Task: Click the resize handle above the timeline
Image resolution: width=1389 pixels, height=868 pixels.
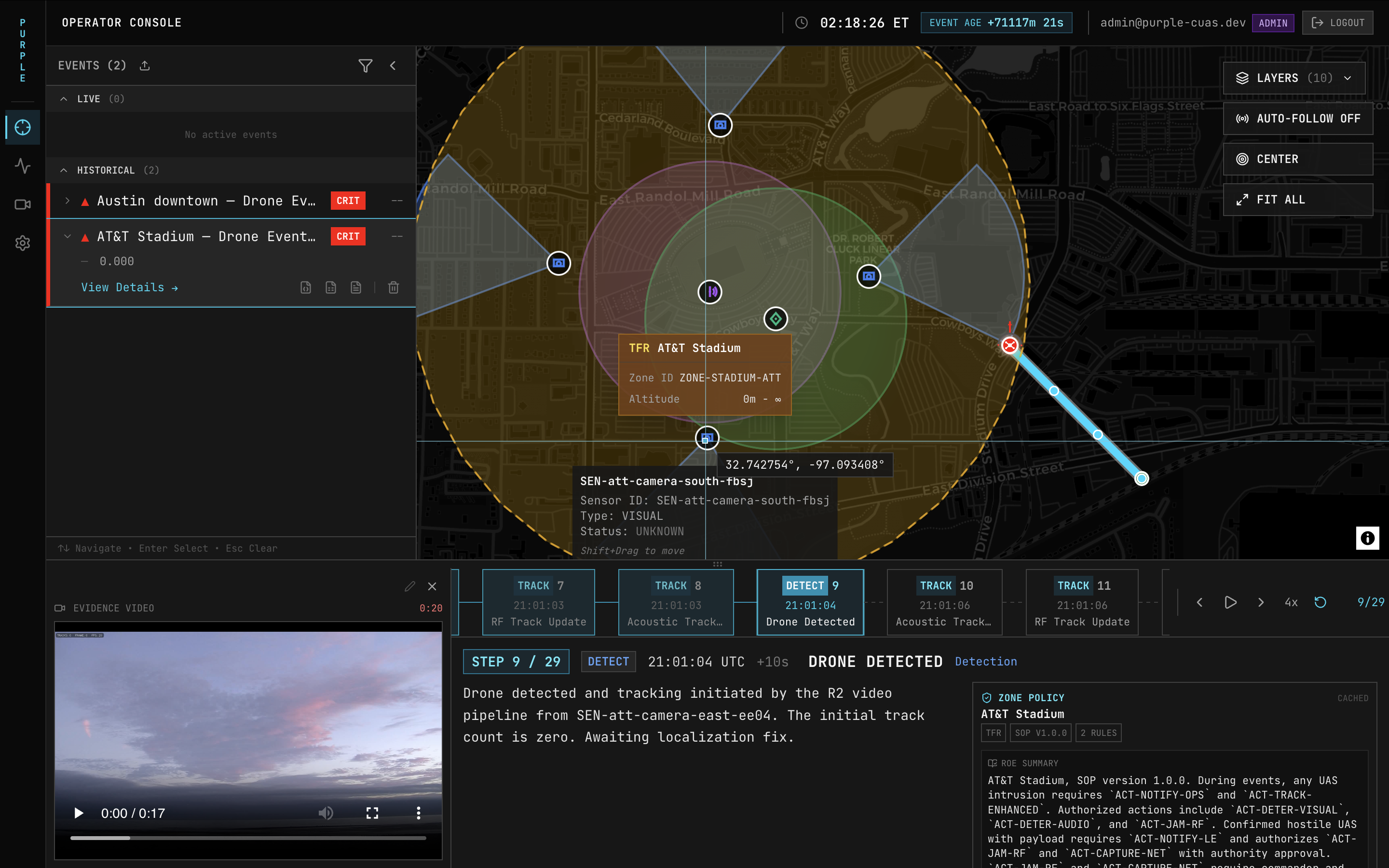Action: [718, 564]
